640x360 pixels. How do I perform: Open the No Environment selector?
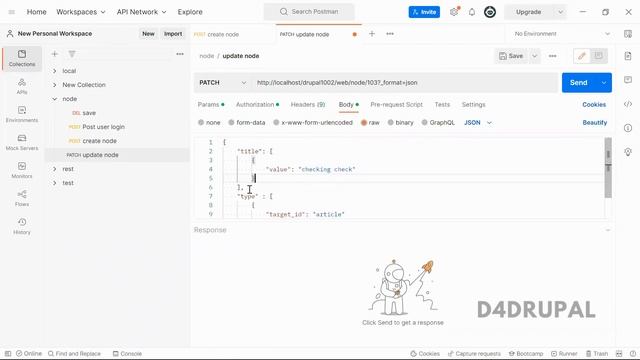point(562,34)
